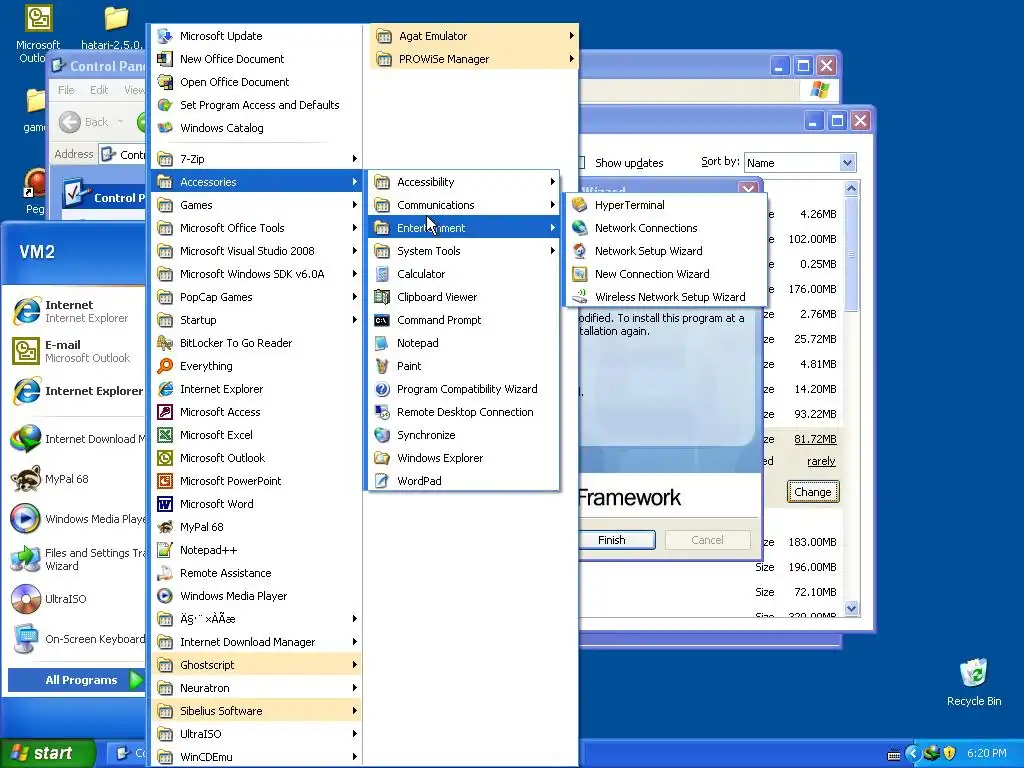Open Windows Explorer icon in Accessories

point(382,458)
